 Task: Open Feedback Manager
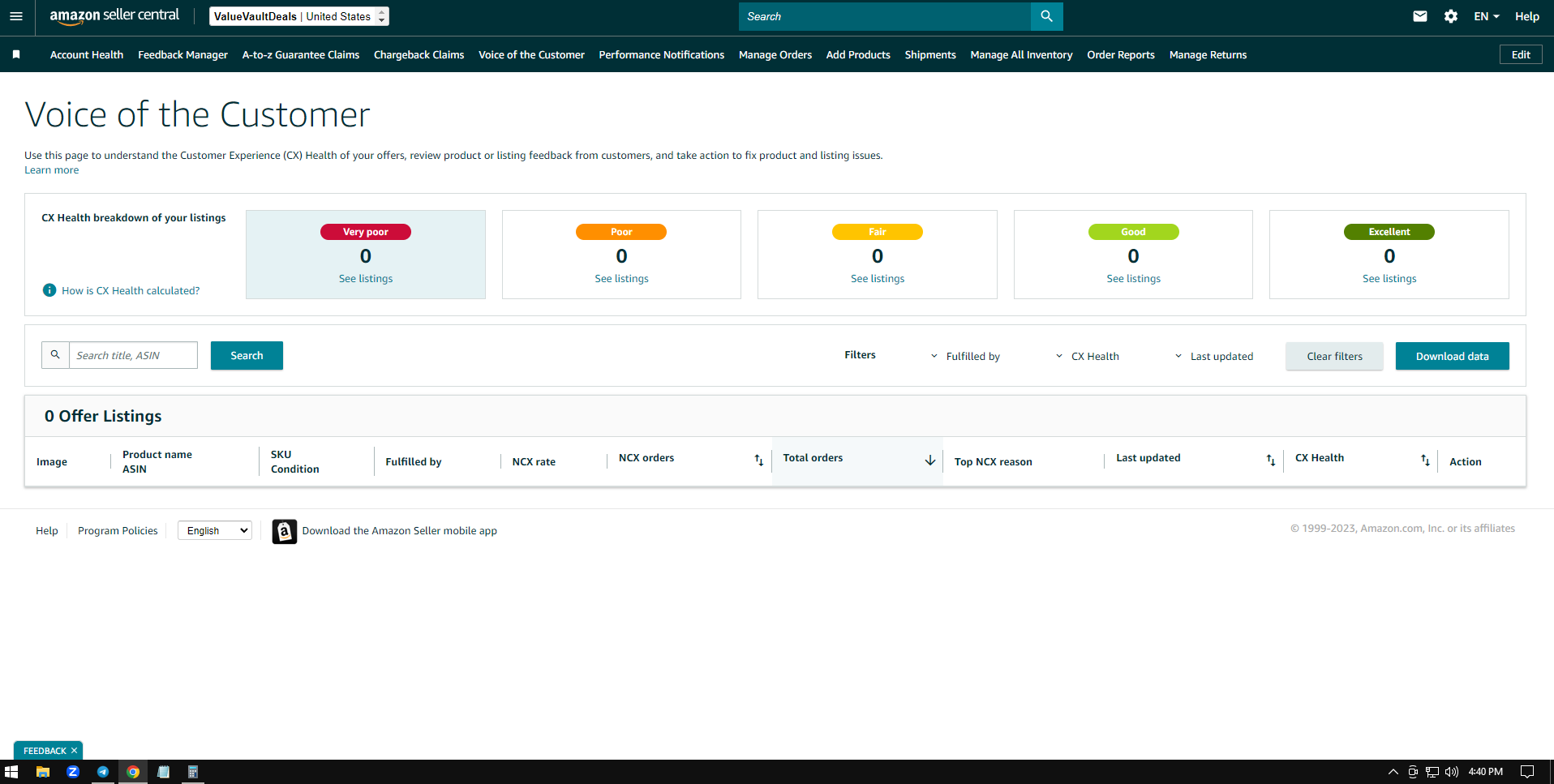182,54
